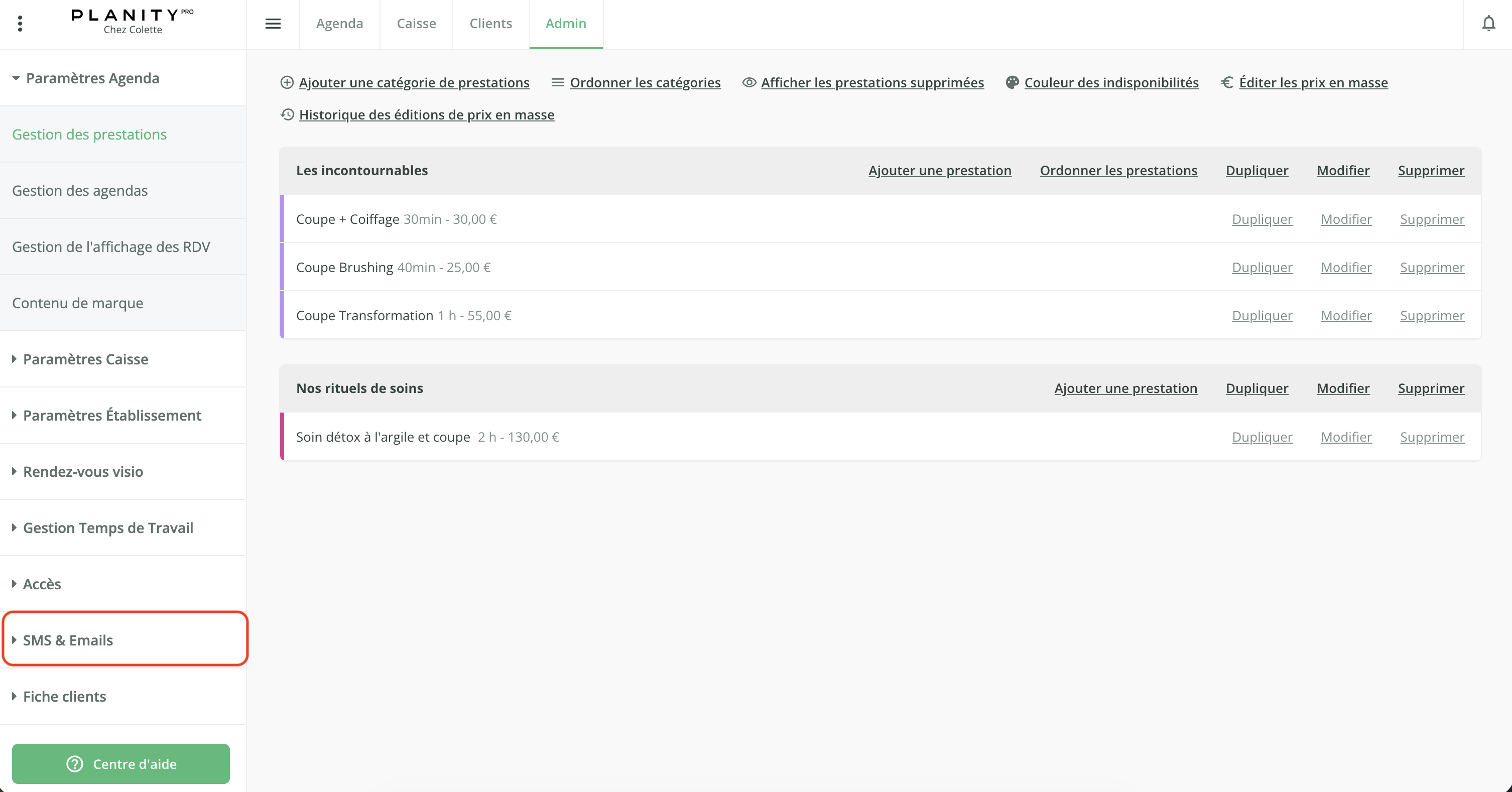Click Modifier for Coupe Brushing
The height and width of the screenshot is (792, 1512).
[1346, 268]
